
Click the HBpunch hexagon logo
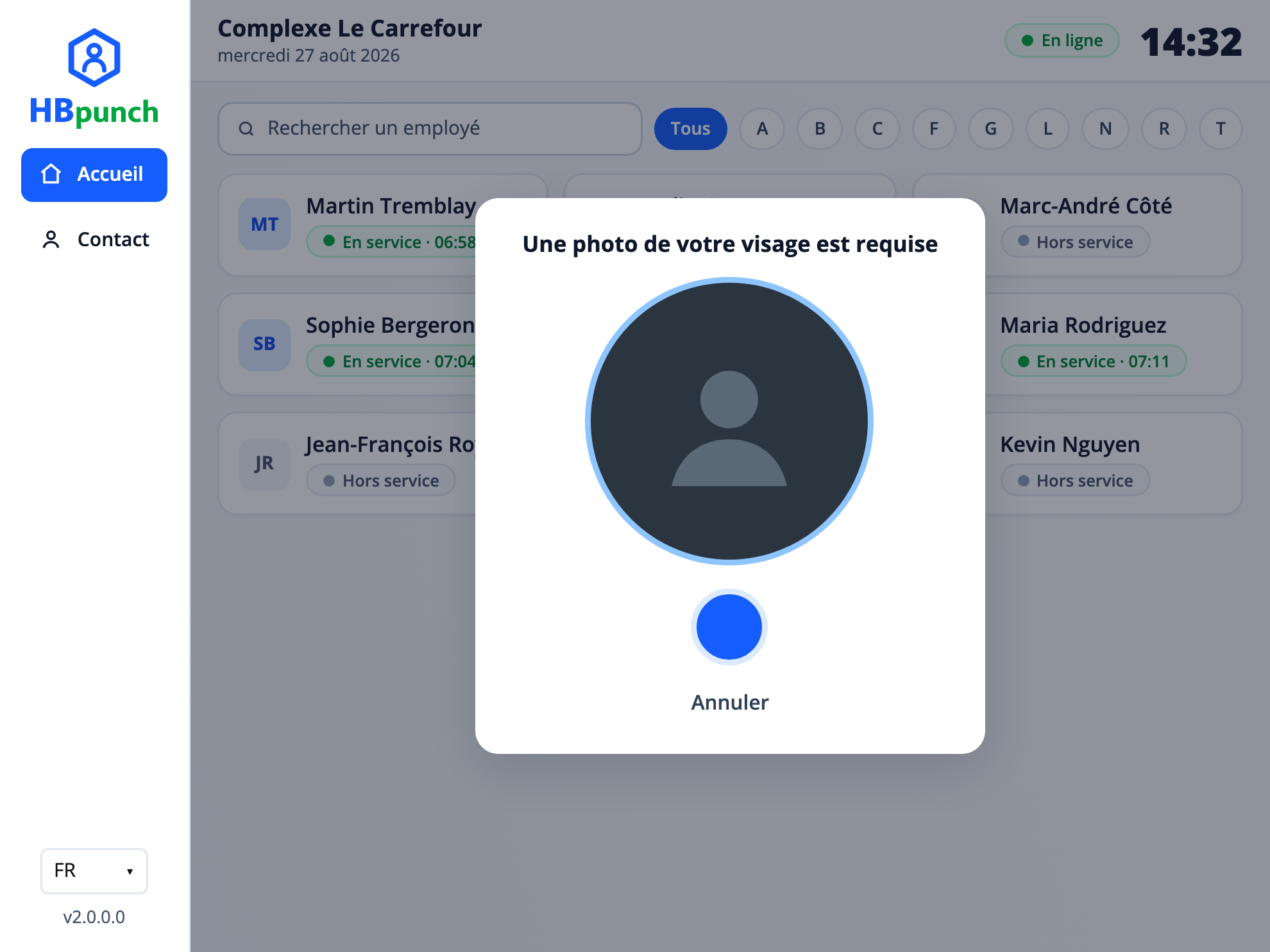click(x=94, y=58)
